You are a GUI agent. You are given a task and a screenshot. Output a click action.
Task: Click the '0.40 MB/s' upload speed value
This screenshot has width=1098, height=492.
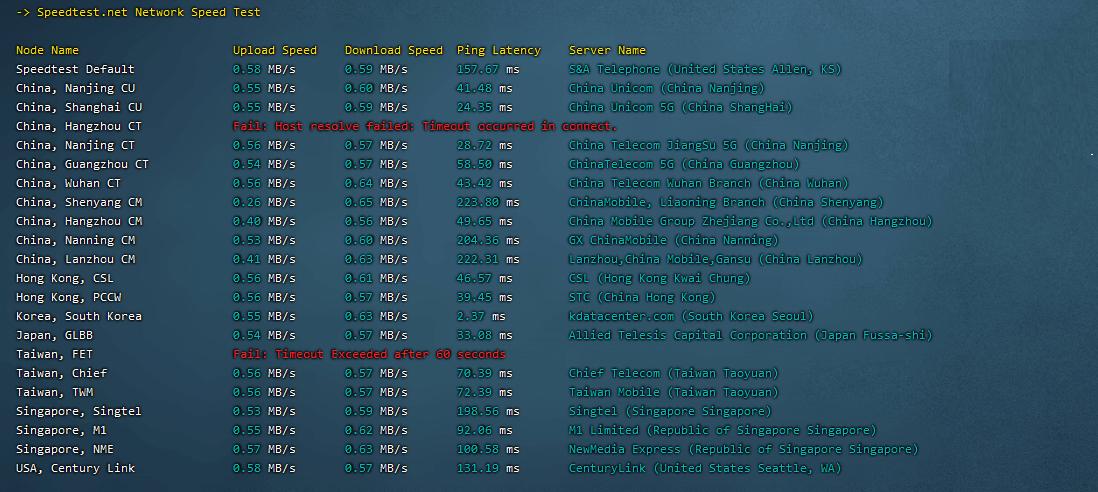(x=264, y=221)
